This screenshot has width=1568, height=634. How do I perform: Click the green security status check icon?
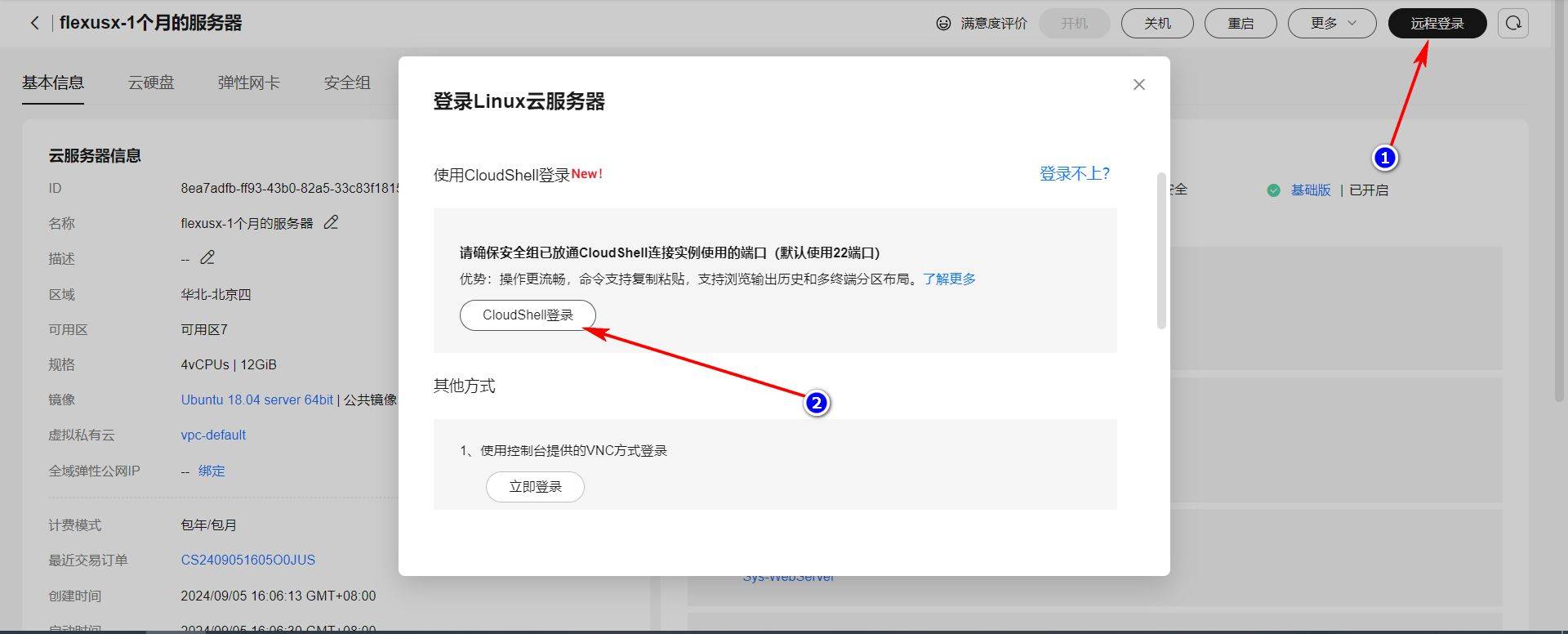pos(1273,190)
